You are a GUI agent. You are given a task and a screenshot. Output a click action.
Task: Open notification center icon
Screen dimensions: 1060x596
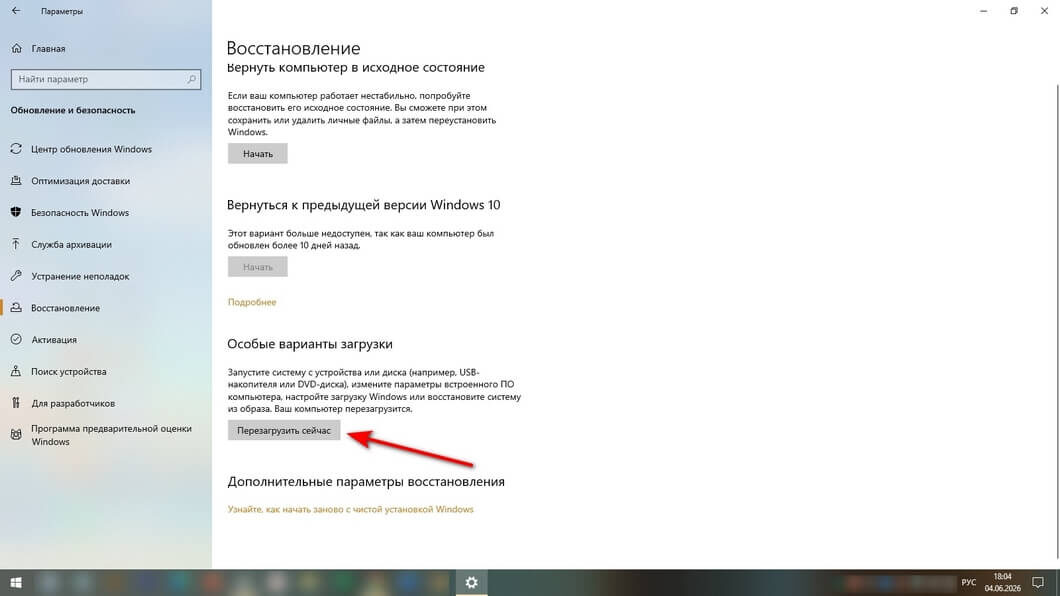coord(1038,582)
